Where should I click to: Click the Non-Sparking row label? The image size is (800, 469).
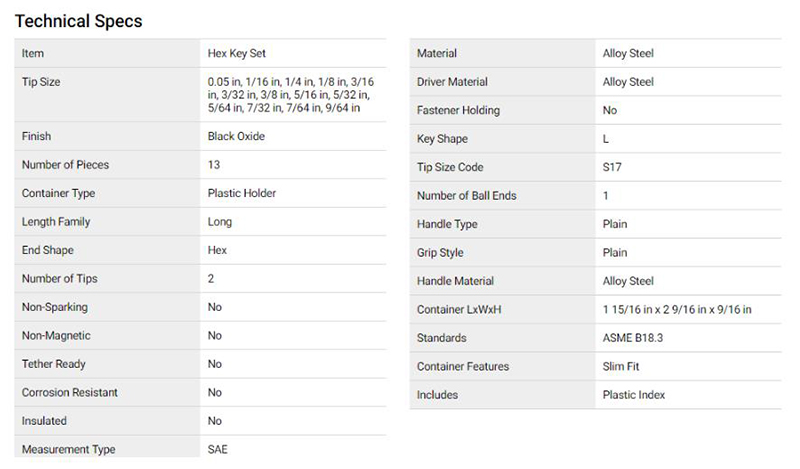(x=54, y=307)
